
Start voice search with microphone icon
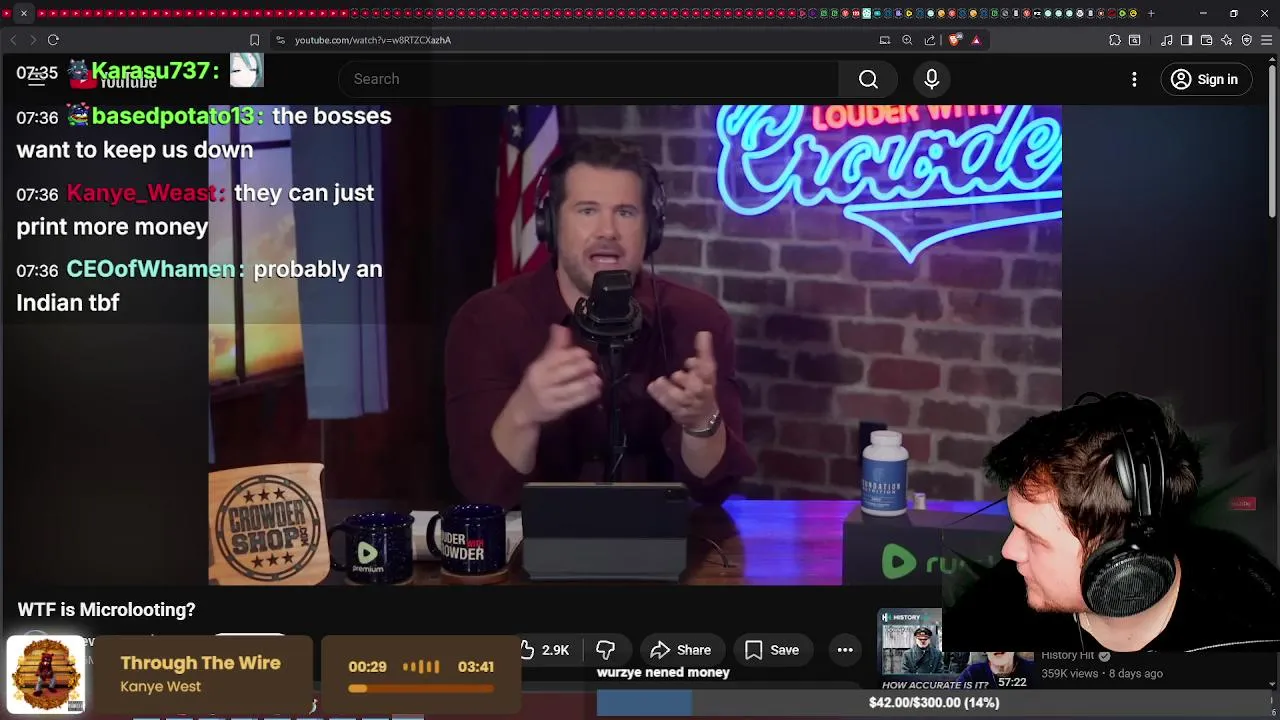pyautogui.click(x=931, y=79)
